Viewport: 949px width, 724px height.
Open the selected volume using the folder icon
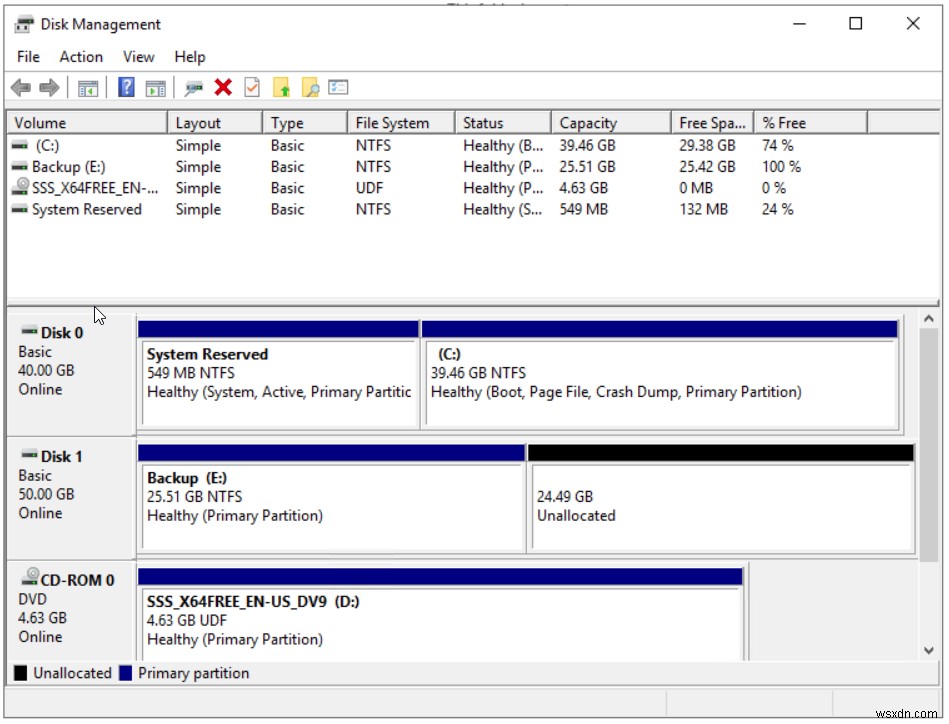coord(283,87)
